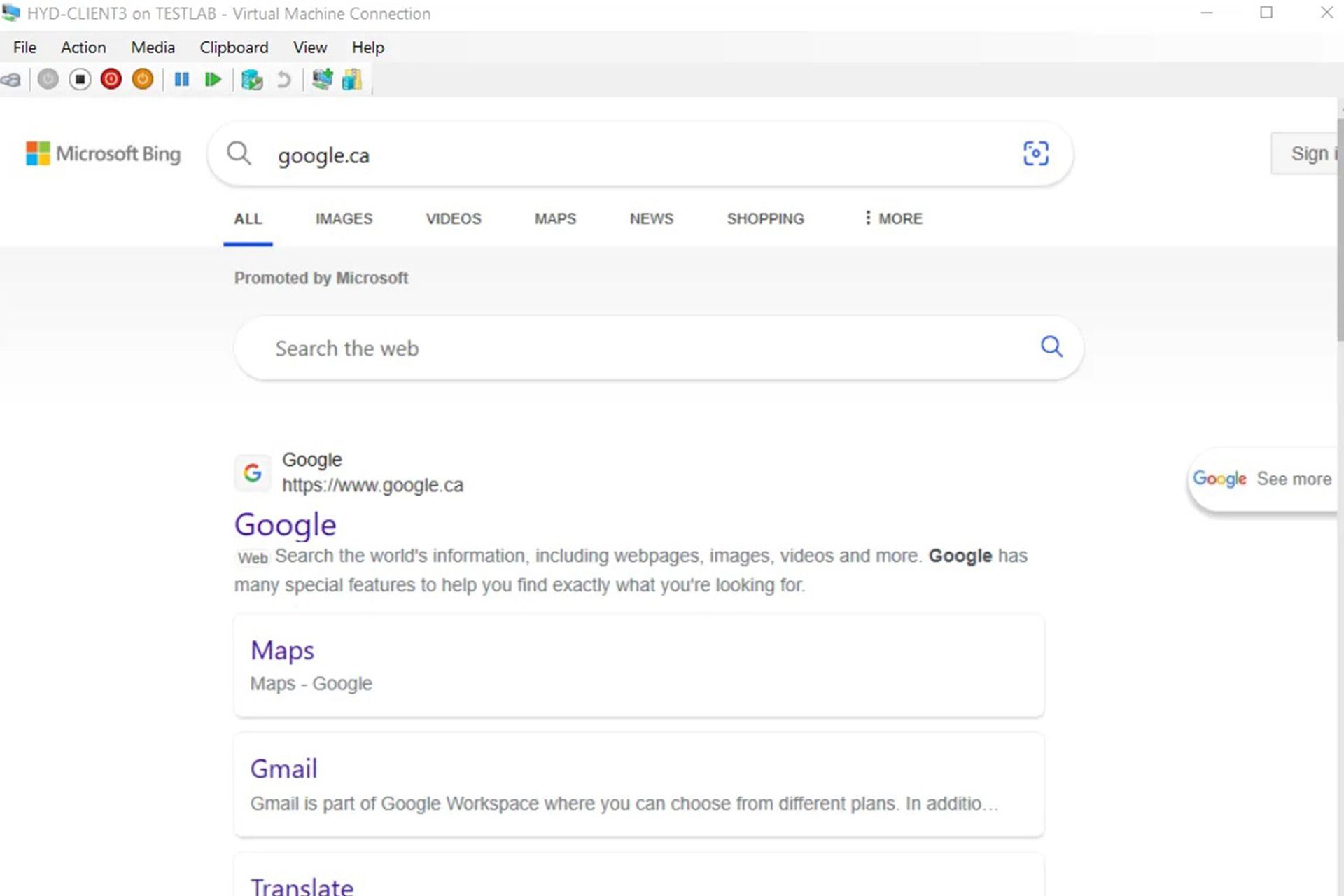
Task: Click the Virtual Machine Connection title bar icon
Action: (x=10, y=13)
